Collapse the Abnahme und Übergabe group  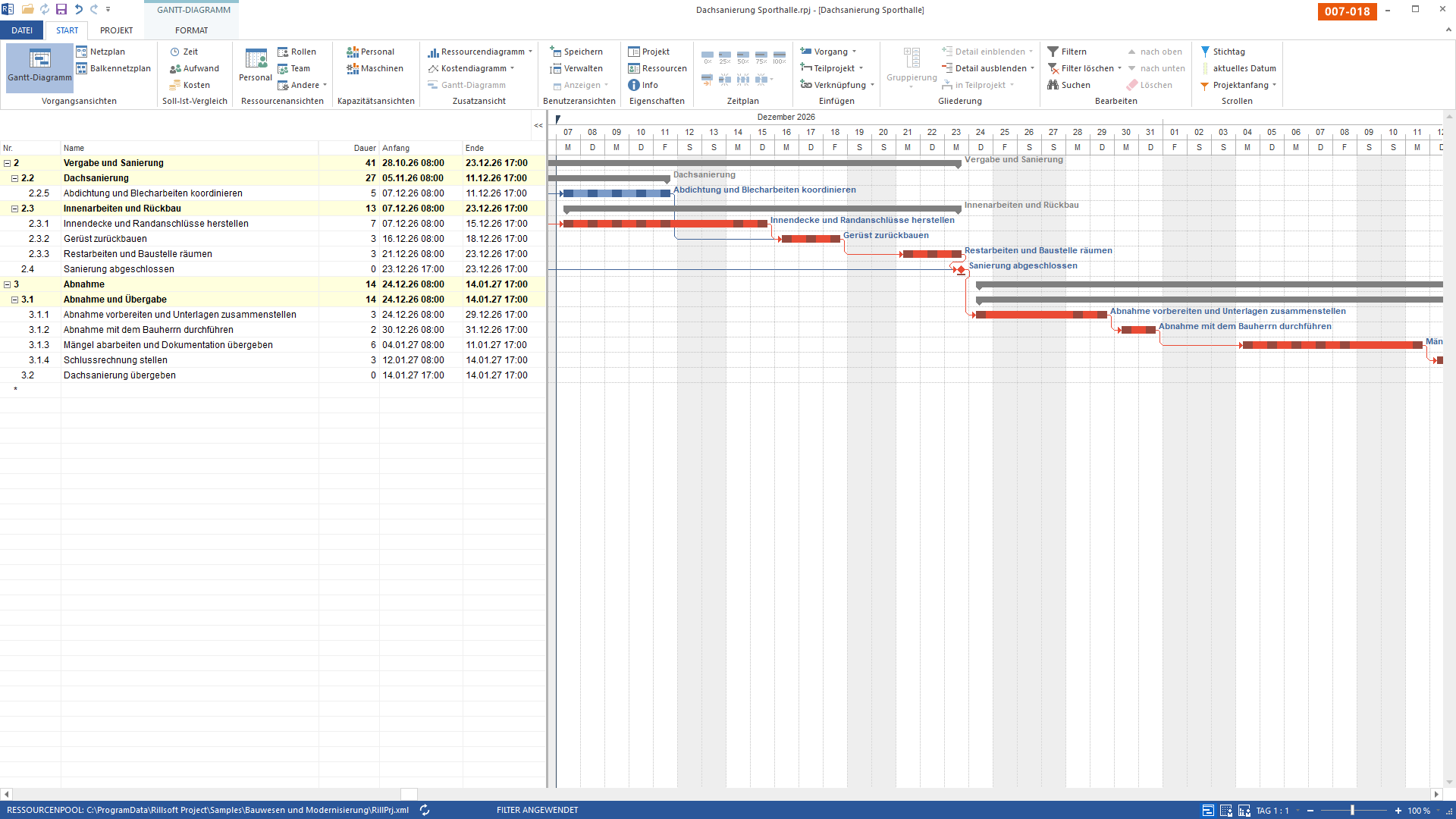[x=15, y=300]
